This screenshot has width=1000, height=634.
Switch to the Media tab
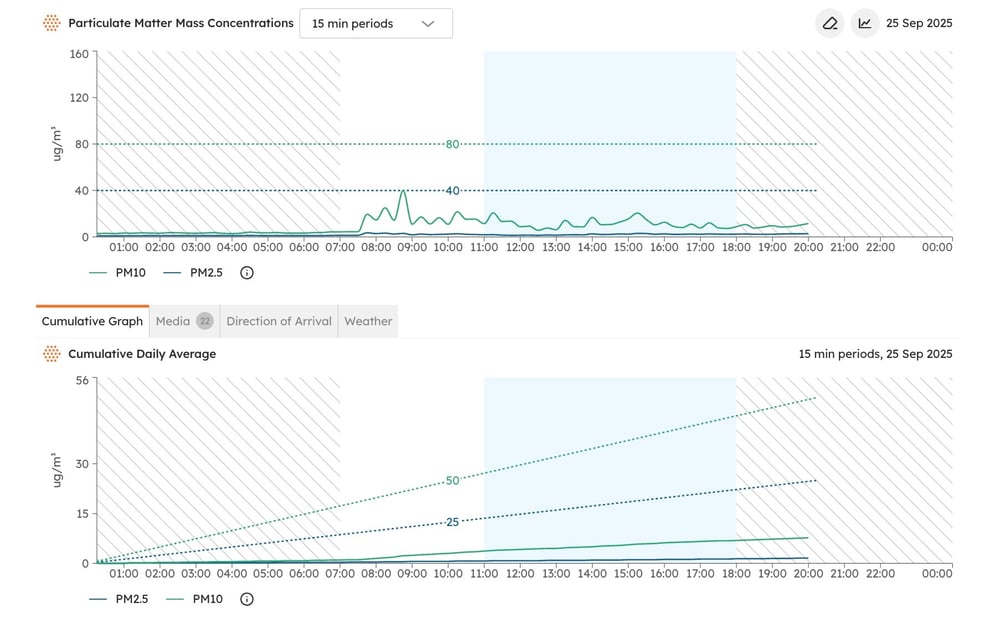coord(185,321)
